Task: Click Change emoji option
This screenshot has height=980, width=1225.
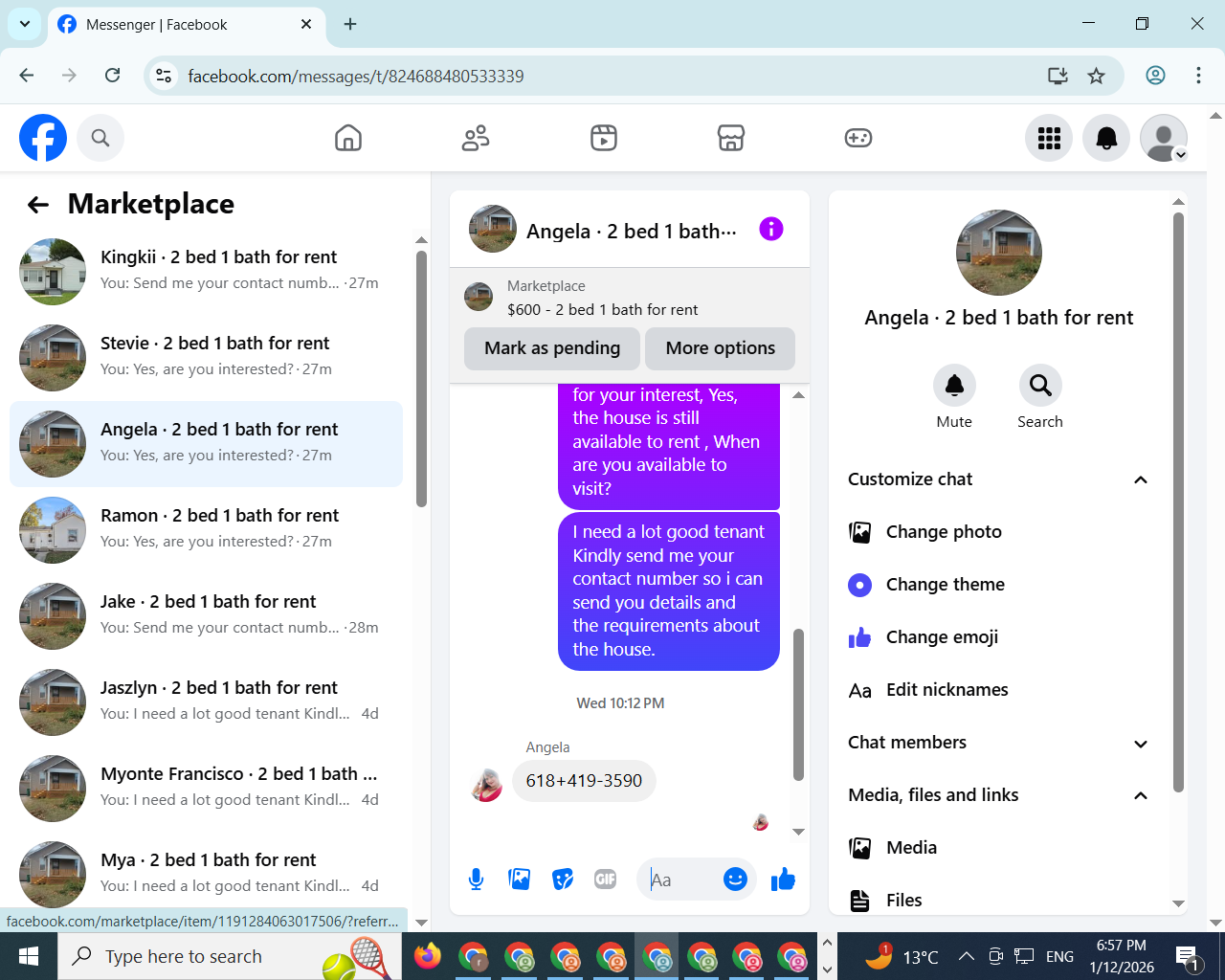Action: (x=998, y=637)
